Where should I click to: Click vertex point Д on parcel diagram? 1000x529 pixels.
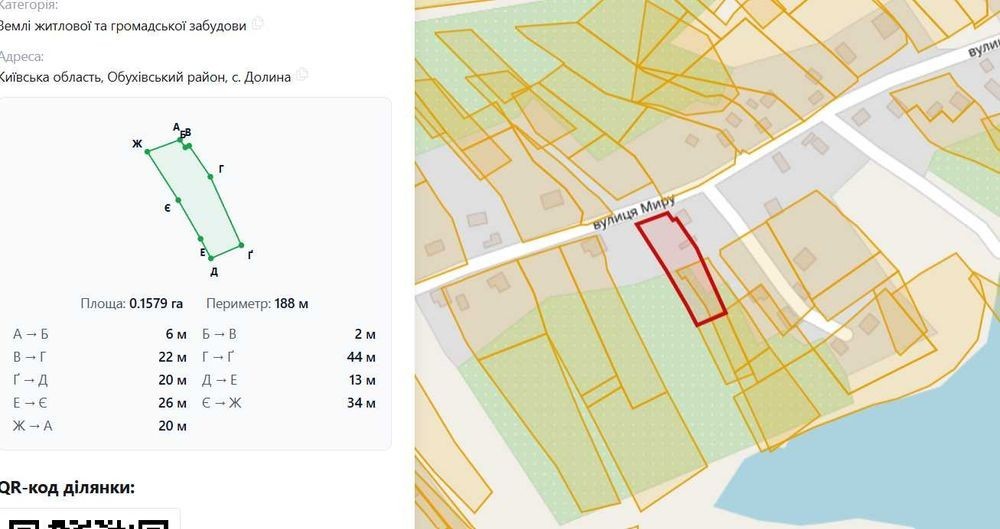point(211,258)
